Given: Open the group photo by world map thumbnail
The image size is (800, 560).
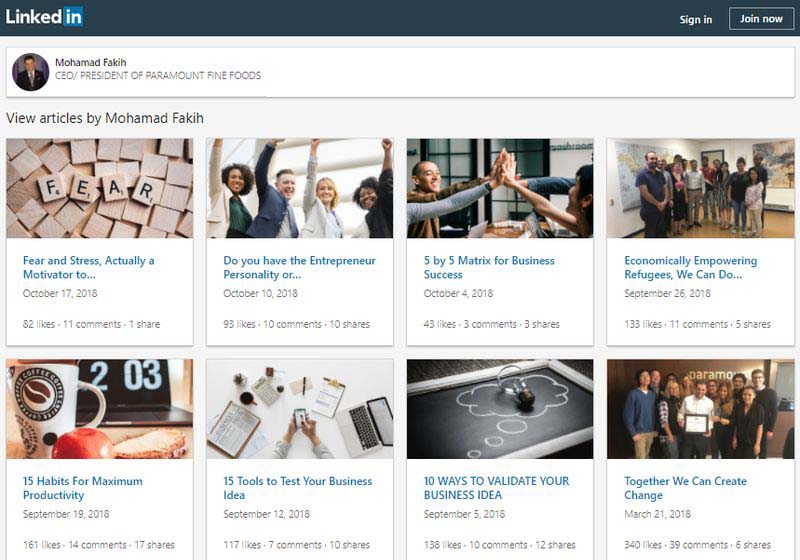Looking at the screenshot, I should 700,188.
